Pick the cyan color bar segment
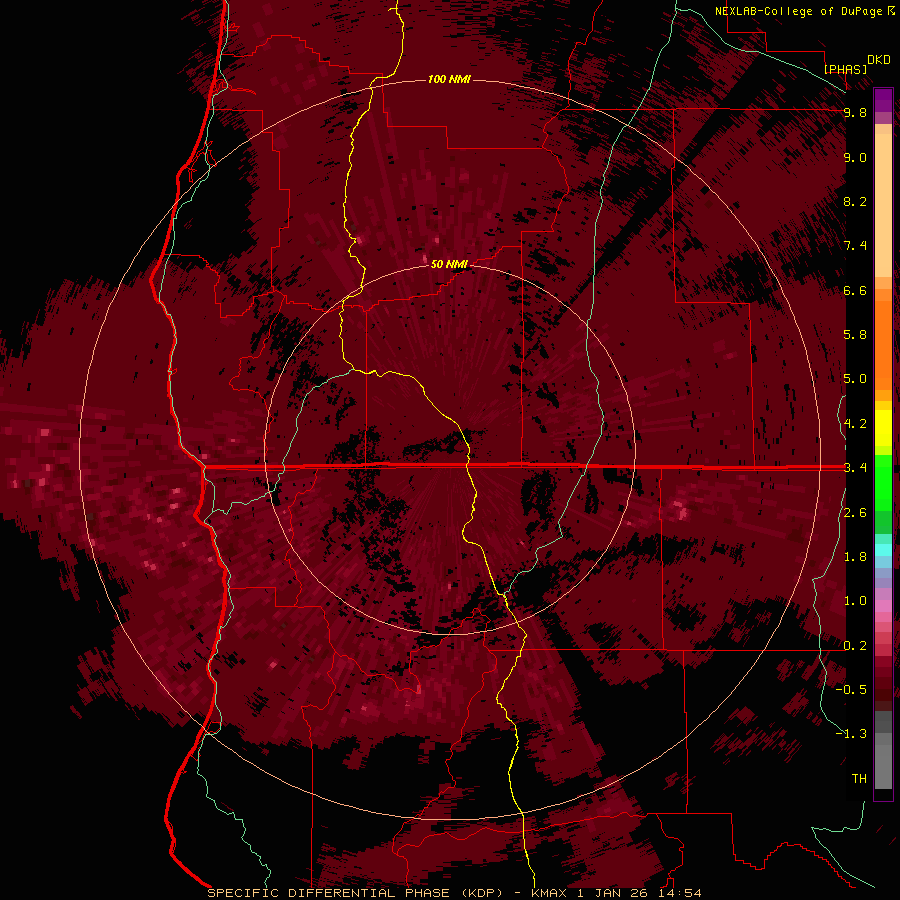900x900 pixels. (x=883, y=549)
